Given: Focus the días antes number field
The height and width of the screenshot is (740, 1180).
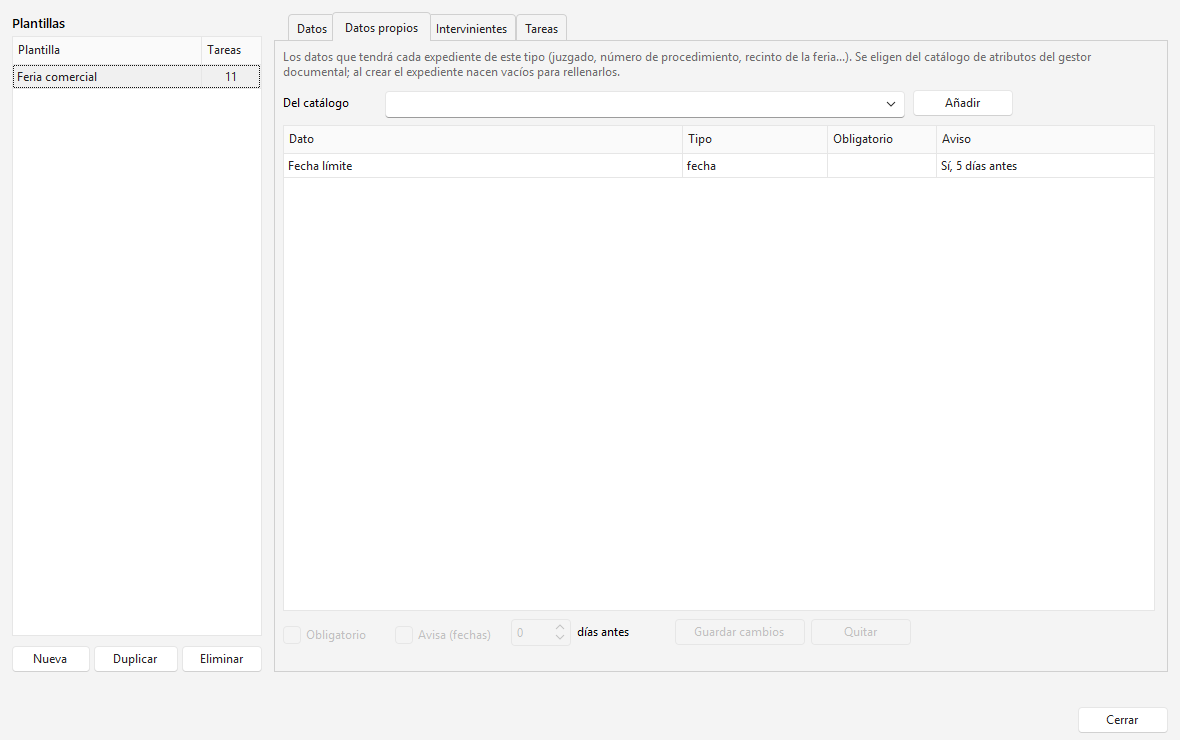Looking at the screenshot, I should coord(532,632).
